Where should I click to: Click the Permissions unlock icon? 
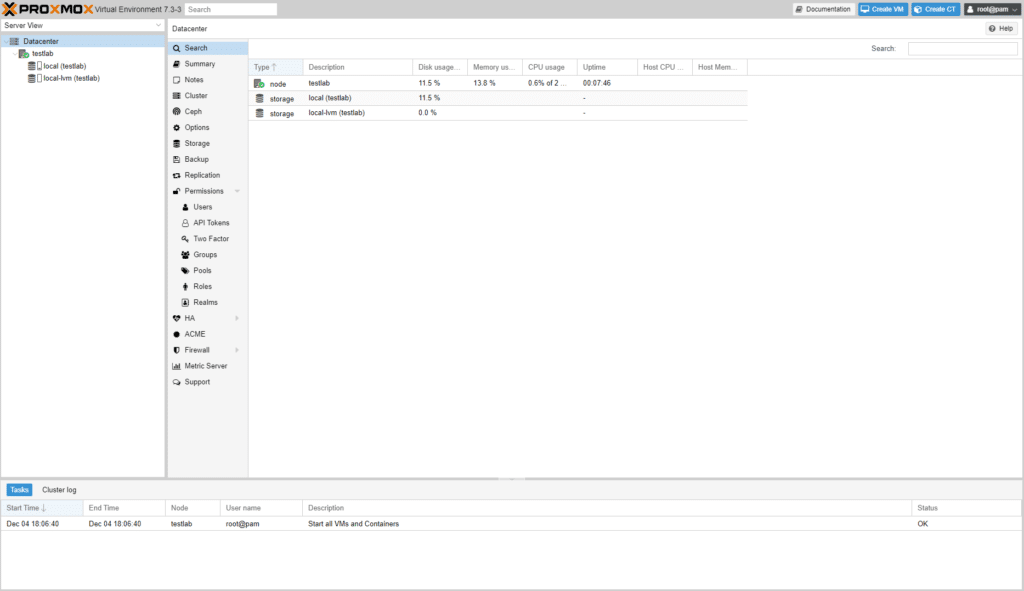coord(176,191)
